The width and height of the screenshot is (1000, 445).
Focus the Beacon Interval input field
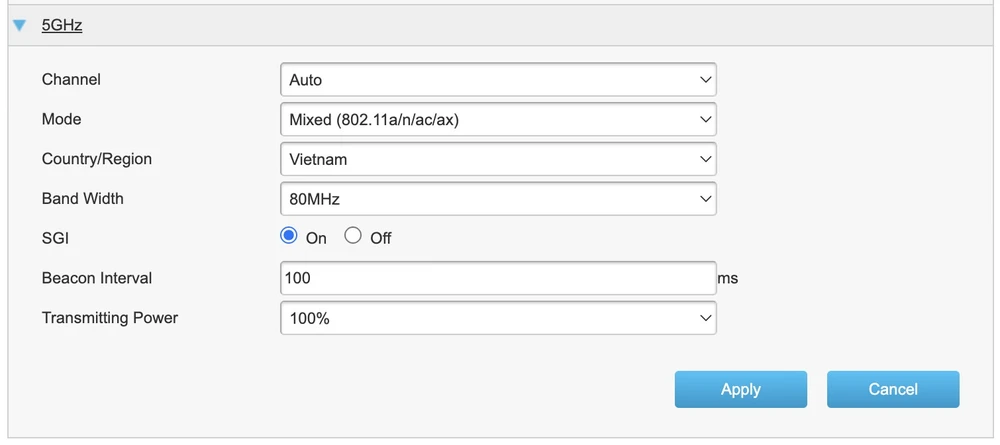pos(498,278)
